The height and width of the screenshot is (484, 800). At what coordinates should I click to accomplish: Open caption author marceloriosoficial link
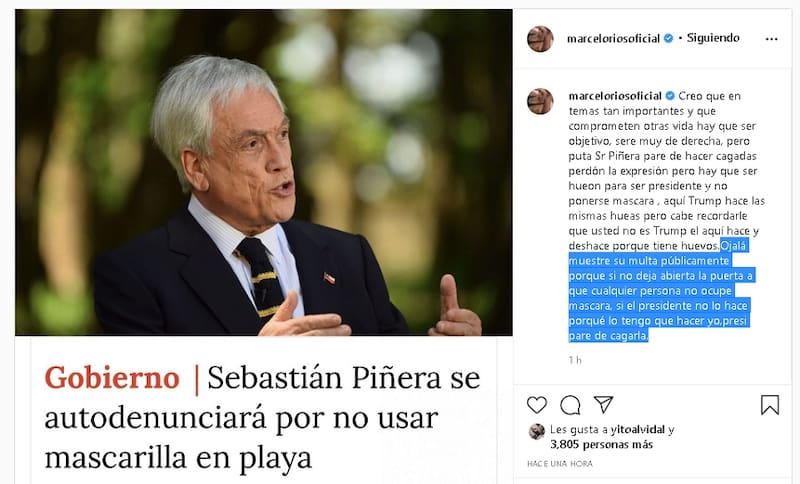[x=615, y=96]
